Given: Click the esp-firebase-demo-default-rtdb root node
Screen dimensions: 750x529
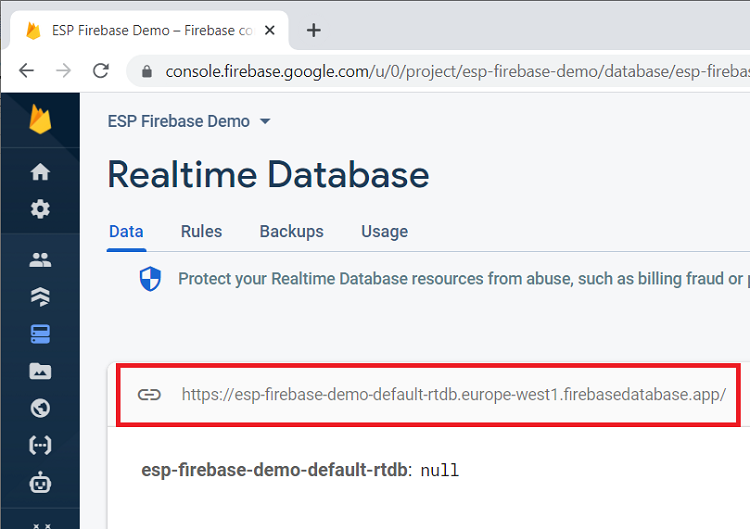Looking at the screenshot, I should coord(274,470).
